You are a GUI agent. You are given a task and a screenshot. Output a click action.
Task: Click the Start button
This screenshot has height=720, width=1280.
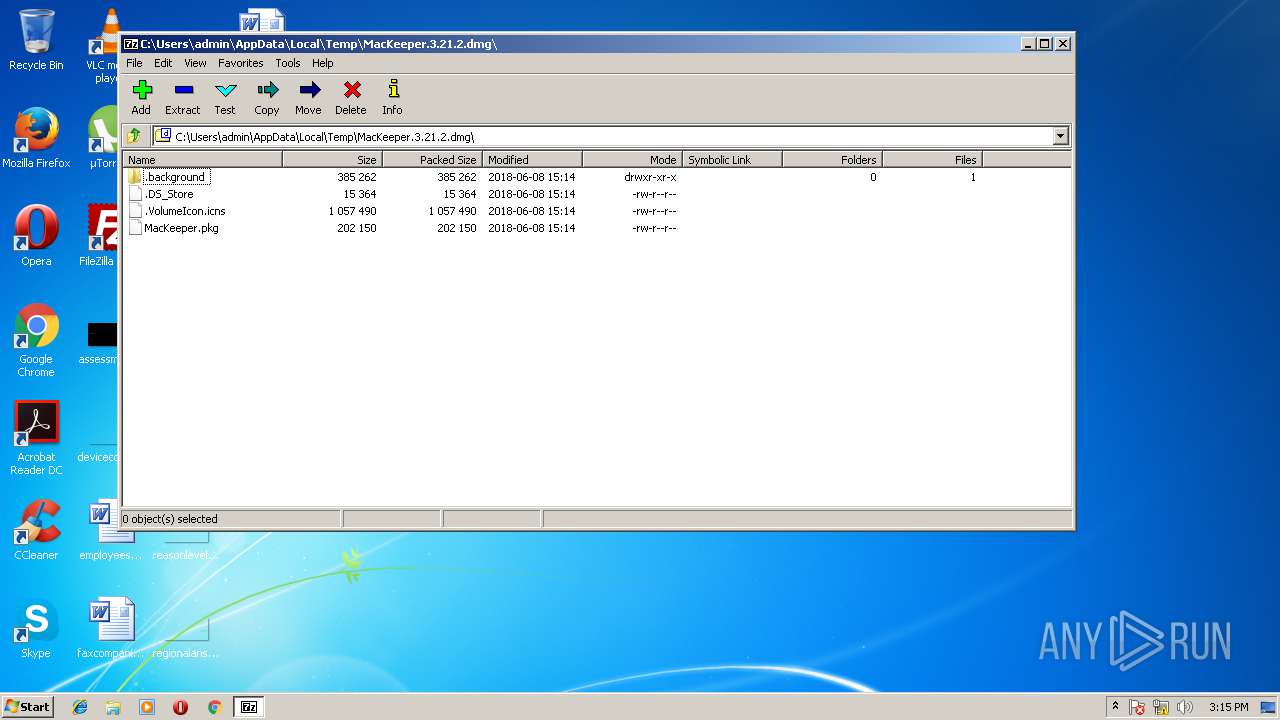point(27,706)
